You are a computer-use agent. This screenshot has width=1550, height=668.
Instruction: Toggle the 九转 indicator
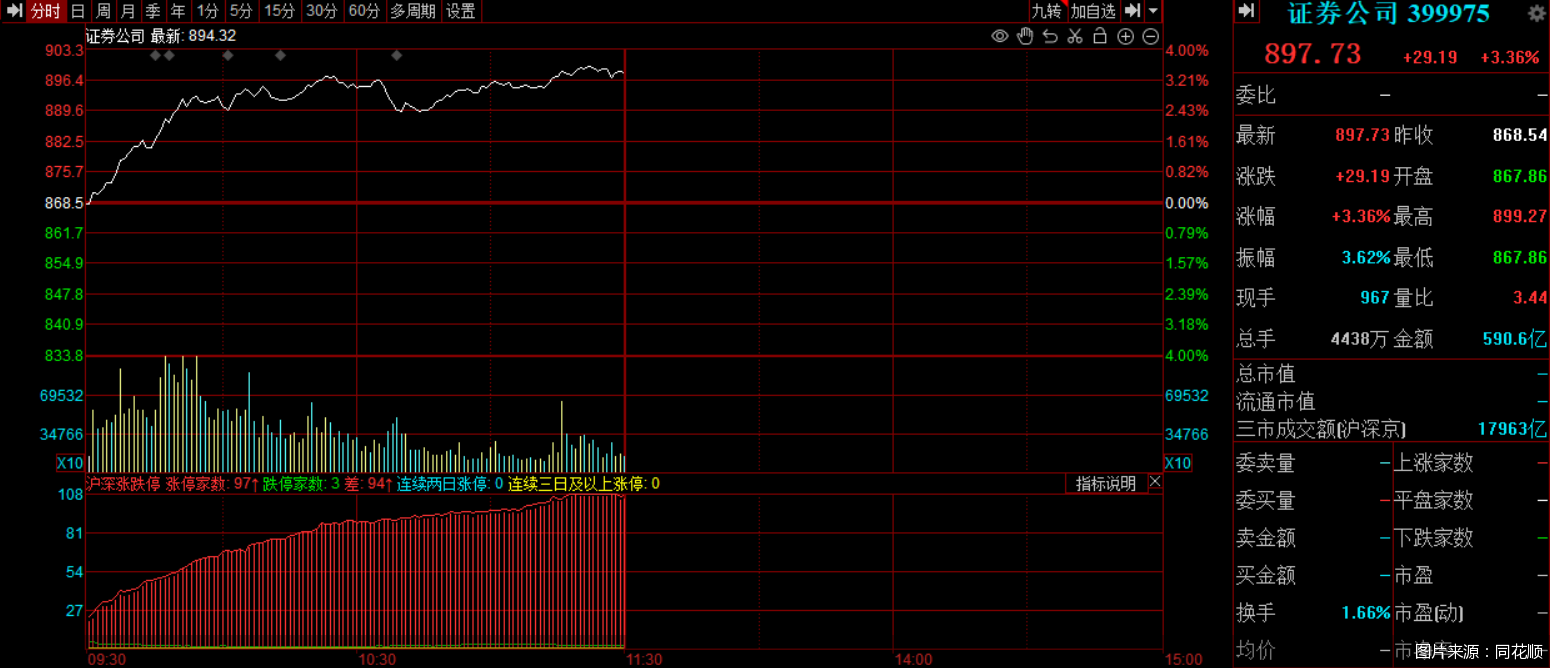1046,11
